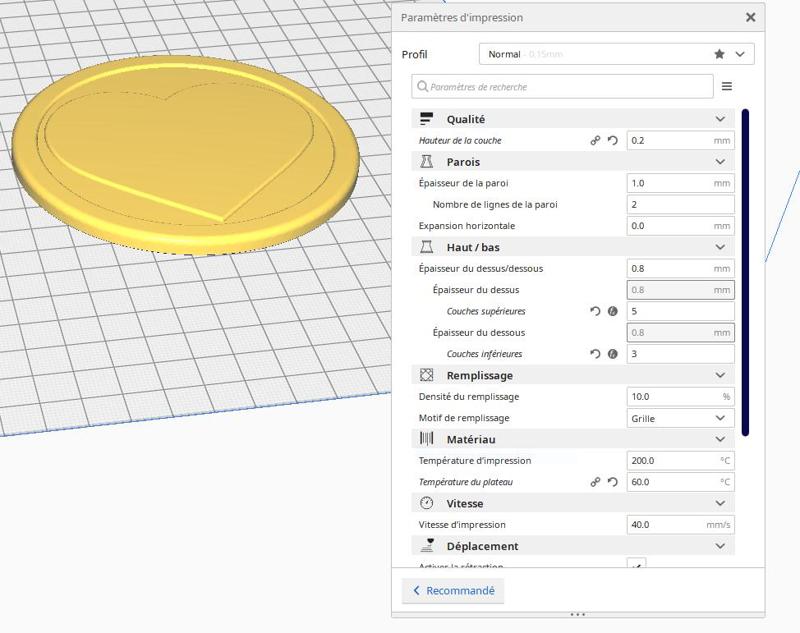Click the Hauteur de la couche label
This screenshot has width=800, height=633.
pyautogui.click(x=460, y=140)
